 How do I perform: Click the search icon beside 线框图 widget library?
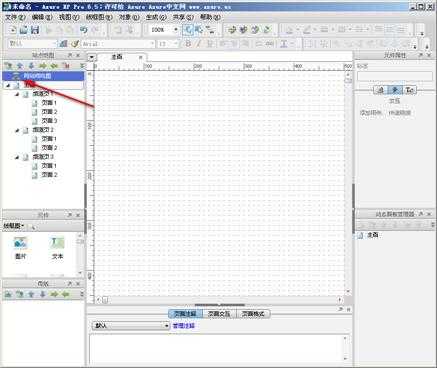pos(33,227)
